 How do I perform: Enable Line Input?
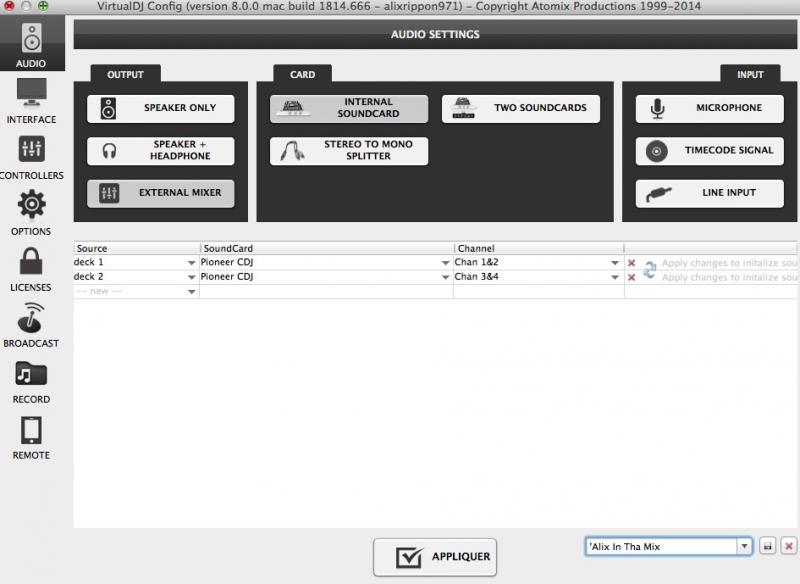(710, 193)
